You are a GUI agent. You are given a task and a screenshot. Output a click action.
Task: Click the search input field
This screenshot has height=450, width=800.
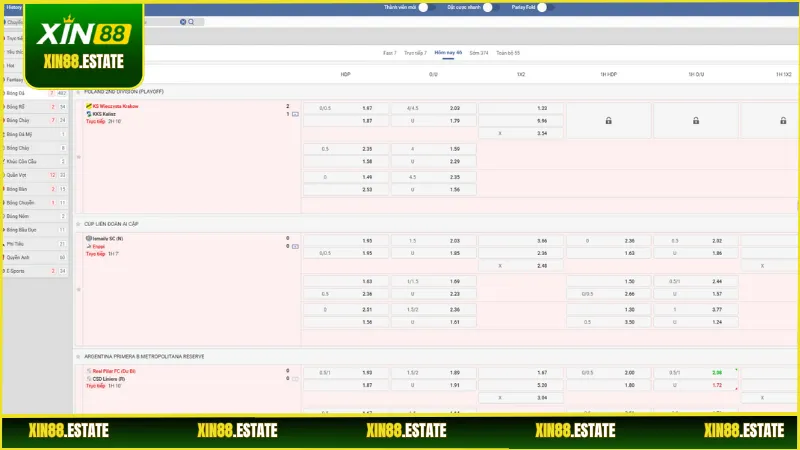(161, 22)
